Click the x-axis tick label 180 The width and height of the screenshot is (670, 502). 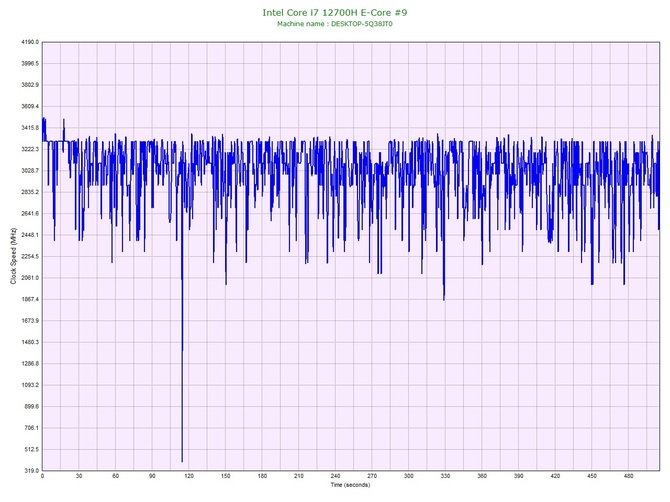[262, 476]
